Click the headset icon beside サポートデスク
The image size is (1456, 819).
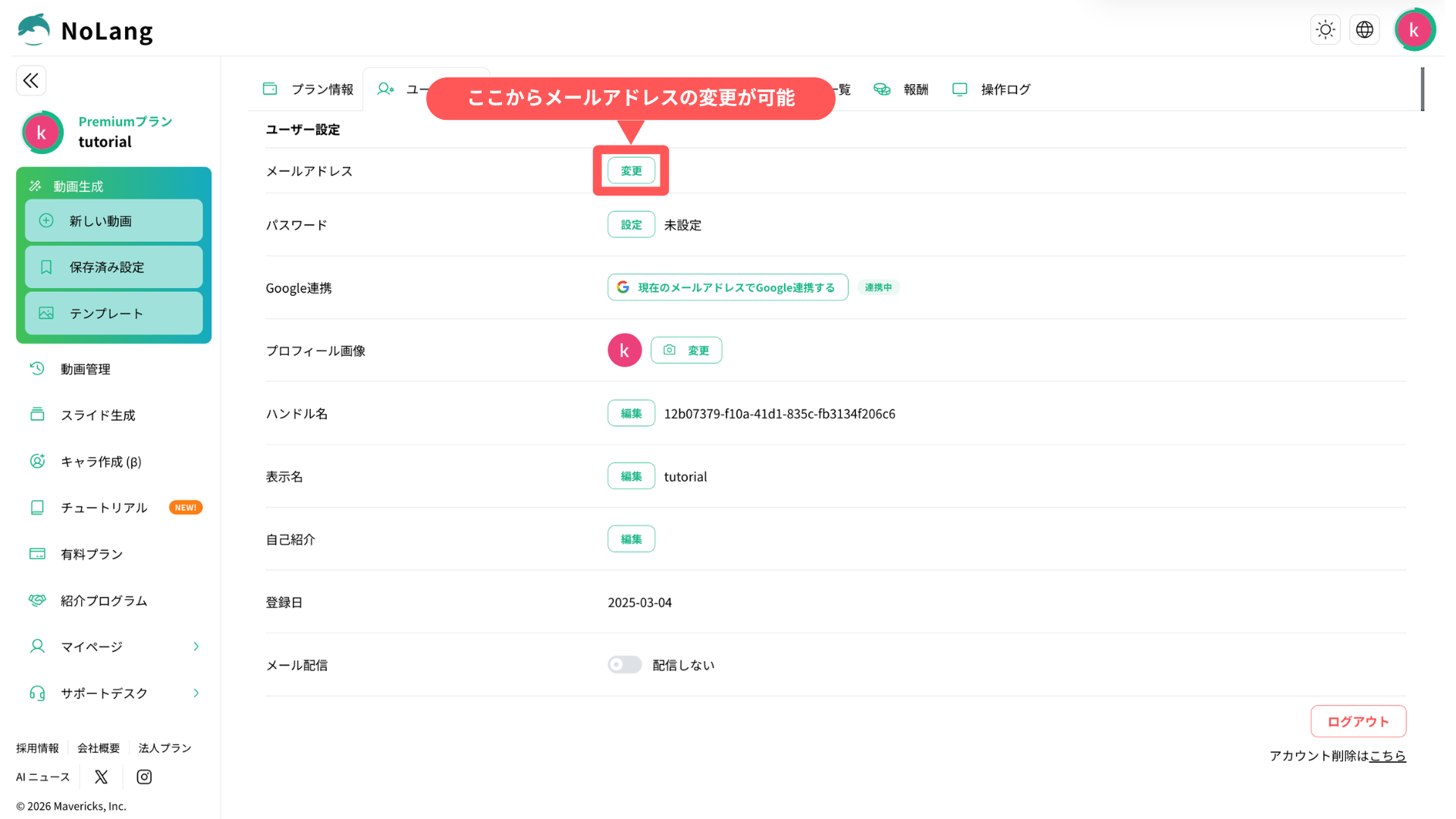[x=37, y=693]
